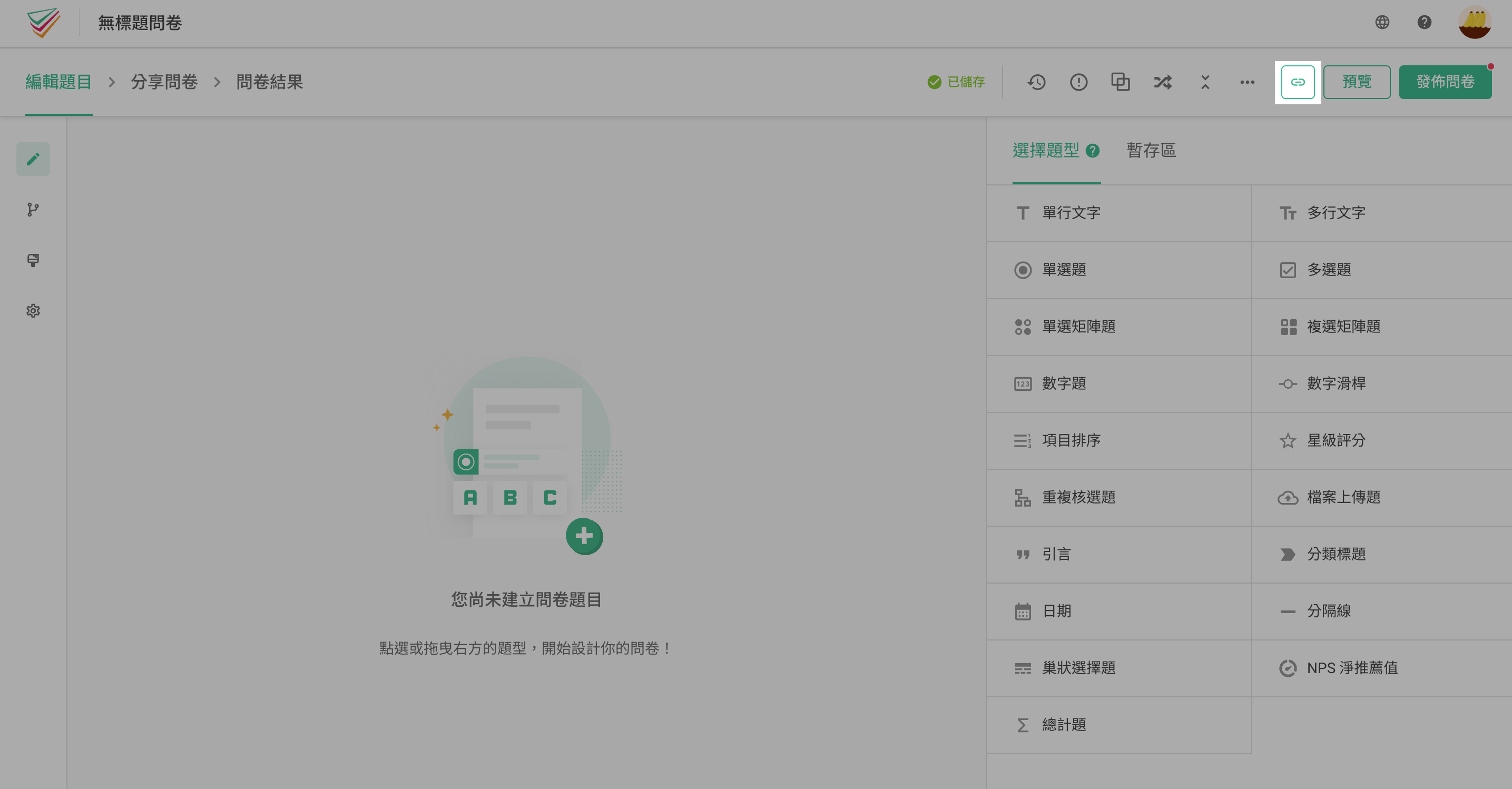Viewport: 1512px width, 789px height.
Task: Click the SurveyCake logo
Action: (43, 23)
